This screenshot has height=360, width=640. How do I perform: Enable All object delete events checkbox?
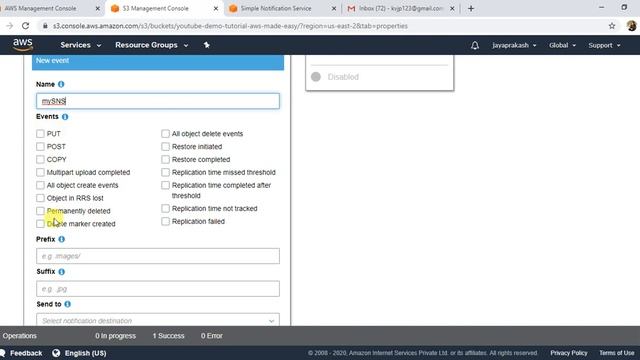(x=165, y=133)
